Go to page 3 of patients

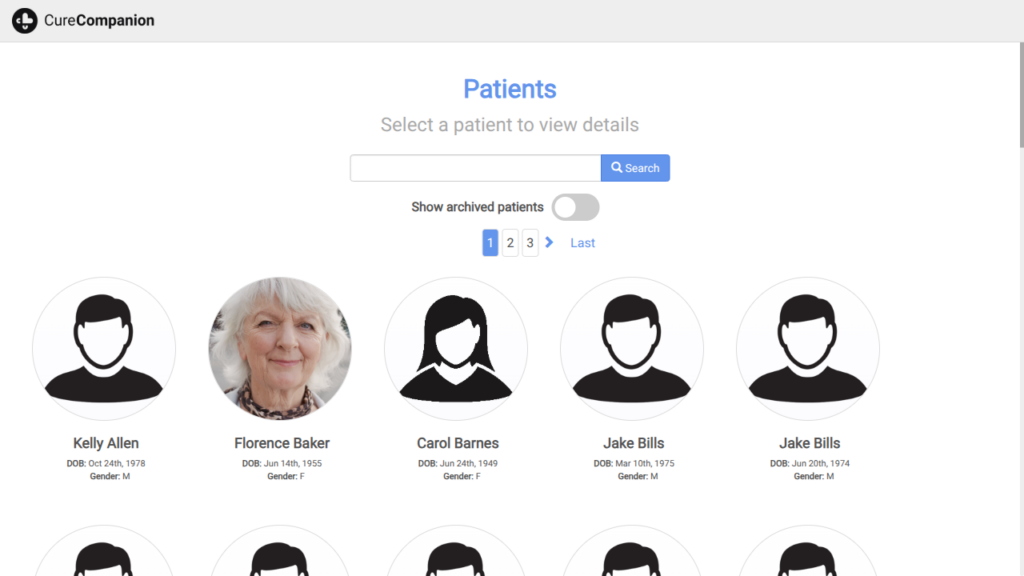pos(530,243)
